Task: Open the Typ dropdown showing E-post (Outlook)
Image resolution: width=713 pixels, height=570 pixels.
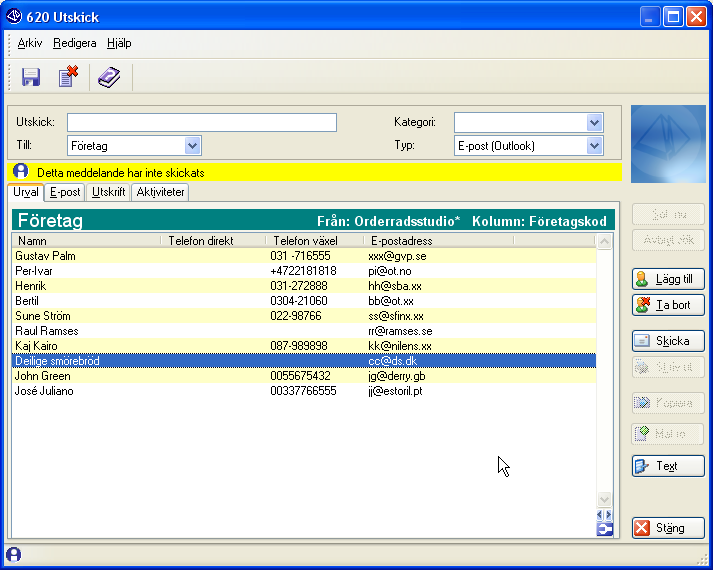Action: click(x=594, y=146)
